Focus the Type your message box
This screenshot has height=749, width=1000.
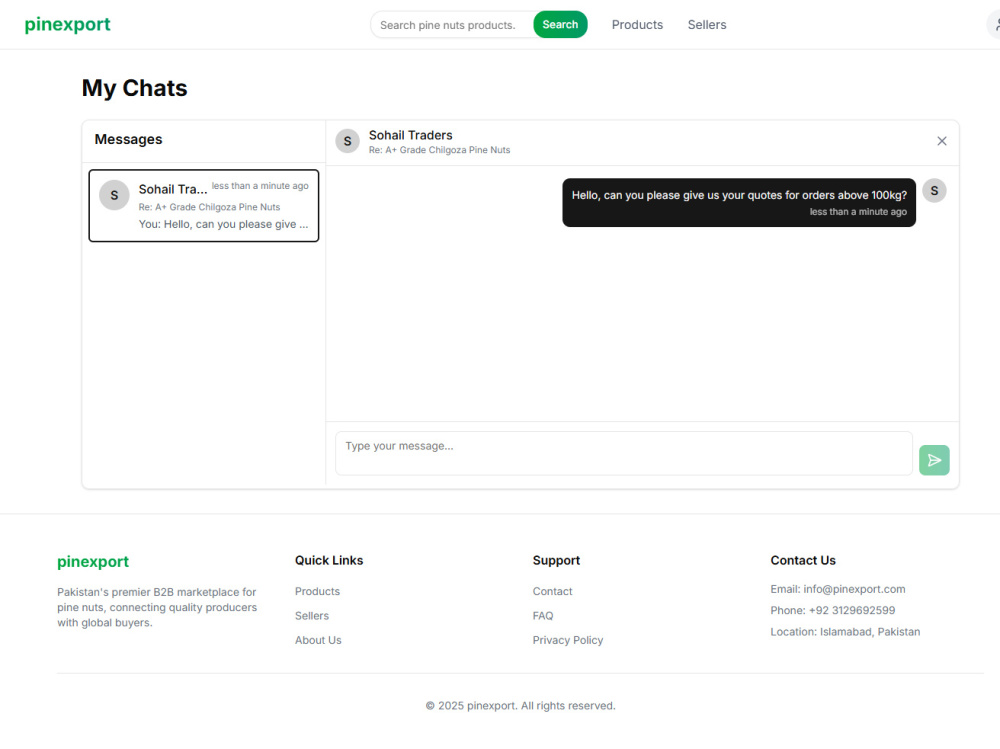click(x=624, y=453)
